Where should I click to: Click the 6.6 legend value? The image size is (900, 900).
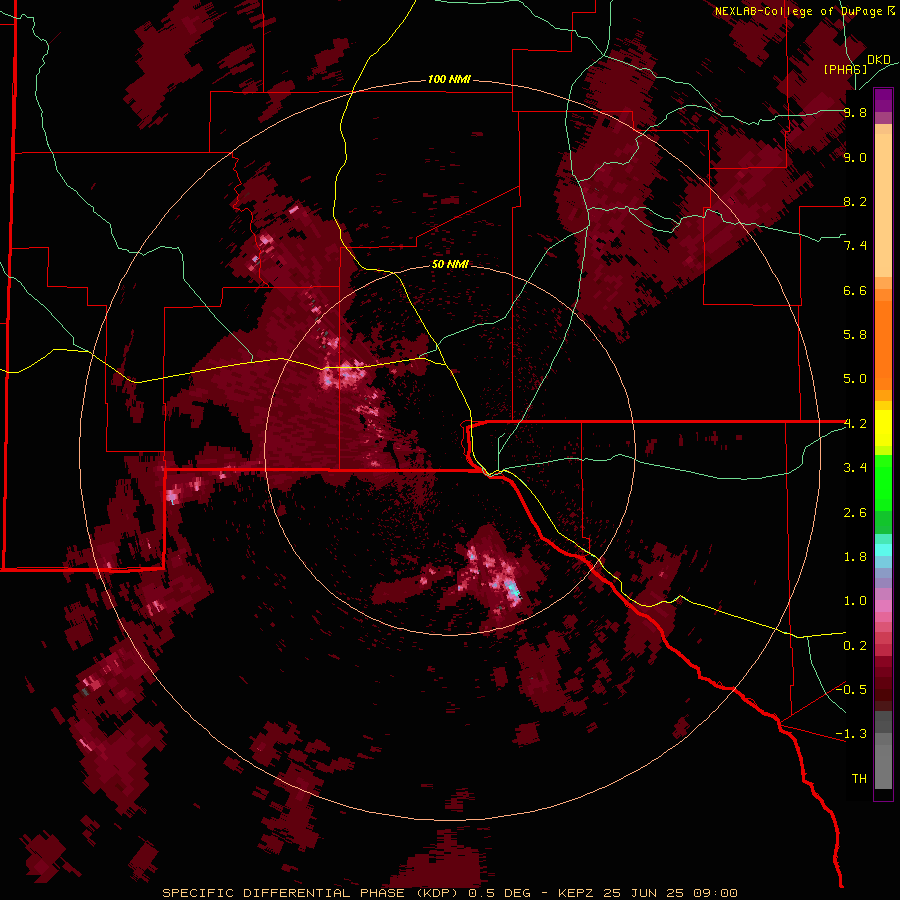click(x=855, y=290)
